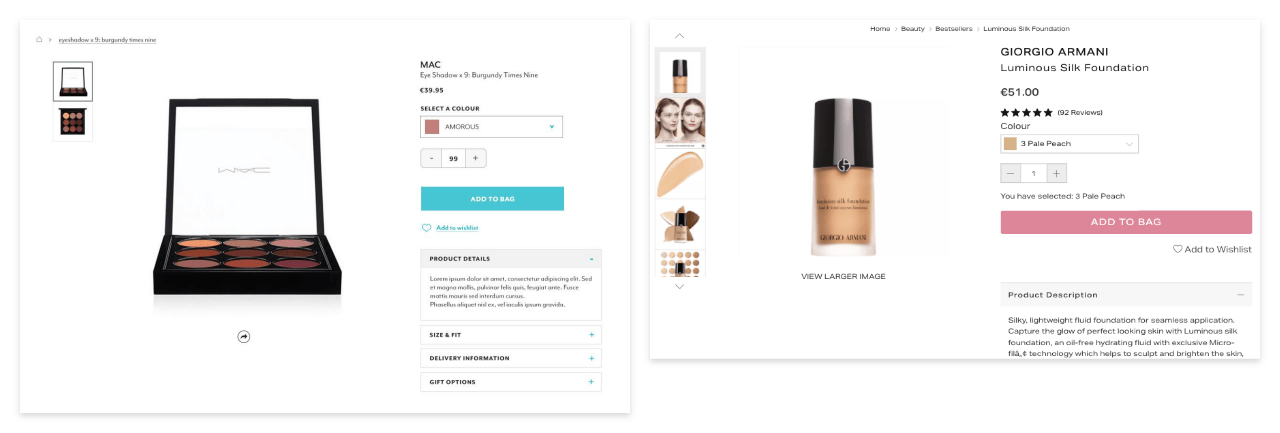This screenshot has height=433, width=1280.
Task: Open the 3 Pale Peach colour dropdown
Action: (1069, 144)
